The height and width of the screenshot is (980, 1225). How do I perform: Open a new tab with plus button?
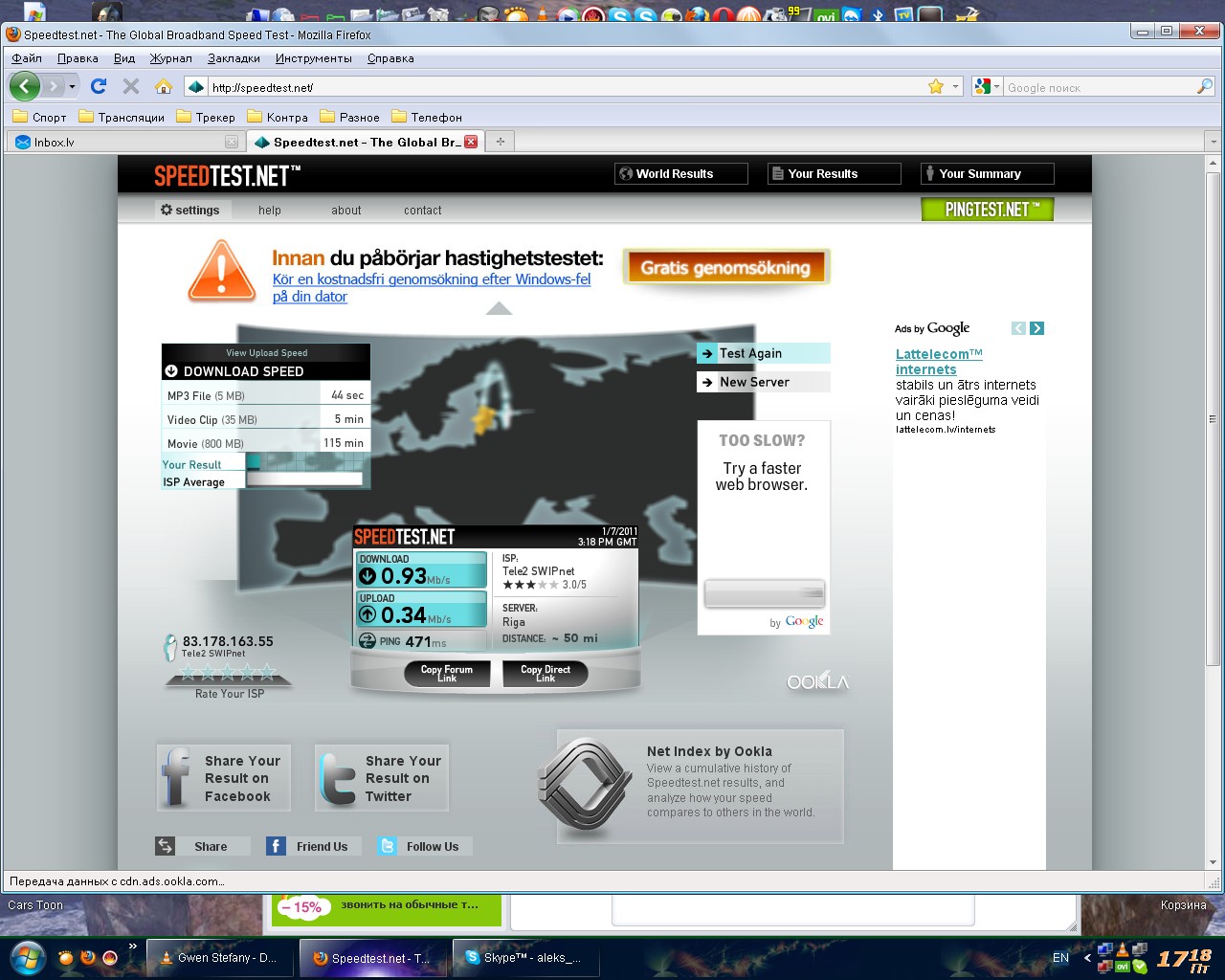click(500, 142)
